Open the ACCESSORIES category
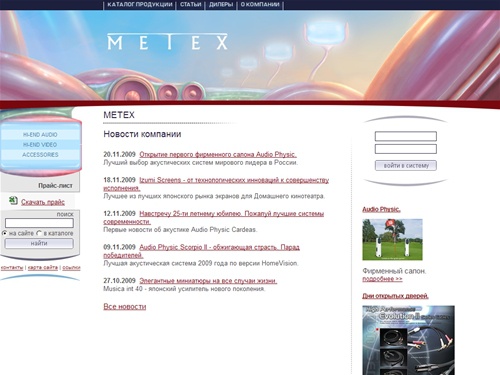The width and height of the screenshot is (500, 375). (x=40, y=155)
